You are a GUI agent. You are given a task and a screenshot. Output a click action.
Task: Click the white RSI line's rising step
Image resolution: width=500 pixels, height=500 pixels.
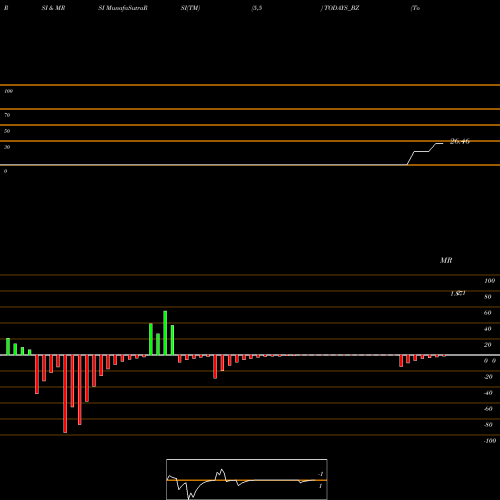425,153
